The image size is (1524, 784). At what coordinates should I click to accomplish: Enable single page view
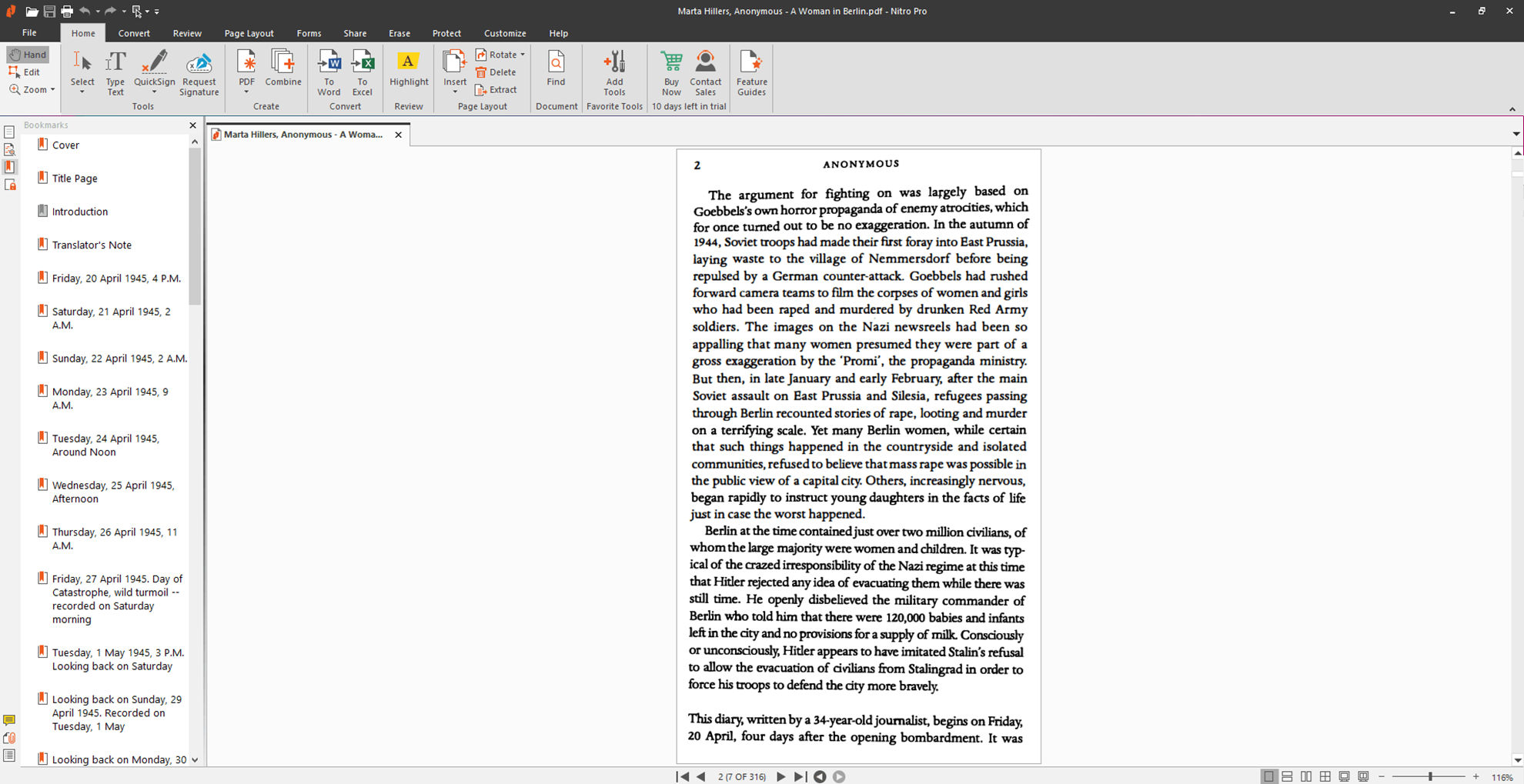click(1268, 777)
